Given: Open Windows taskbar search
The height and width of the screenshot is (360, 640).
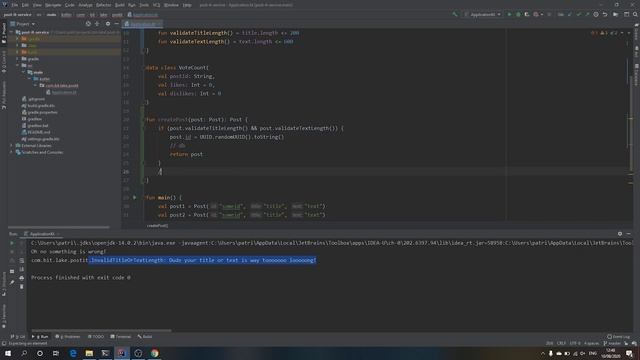Looking at the screenshot, I should point(24,353).
